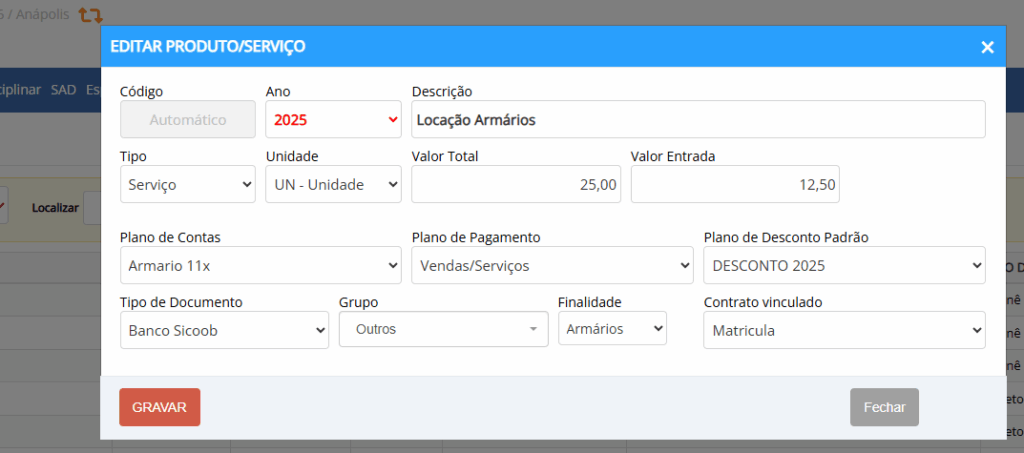Open the Plano de Contas dropdown

click(x=260, y=266)
